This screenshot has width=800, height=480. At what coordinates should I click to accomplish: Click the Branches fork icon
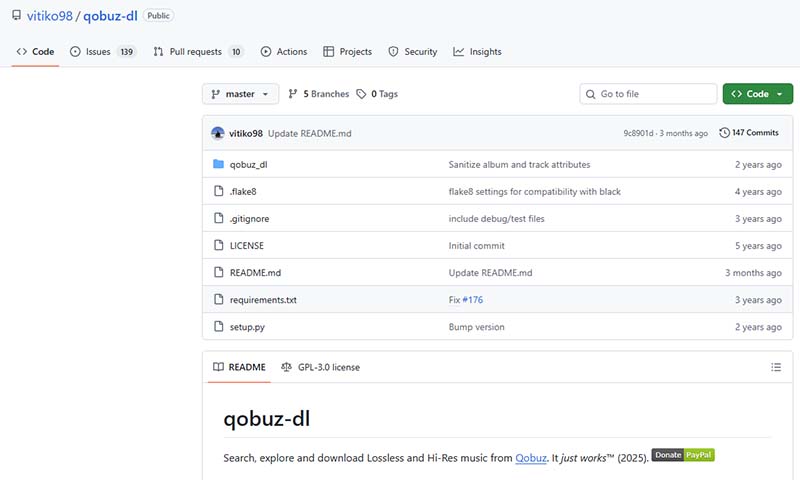click(x=293, y=94)
